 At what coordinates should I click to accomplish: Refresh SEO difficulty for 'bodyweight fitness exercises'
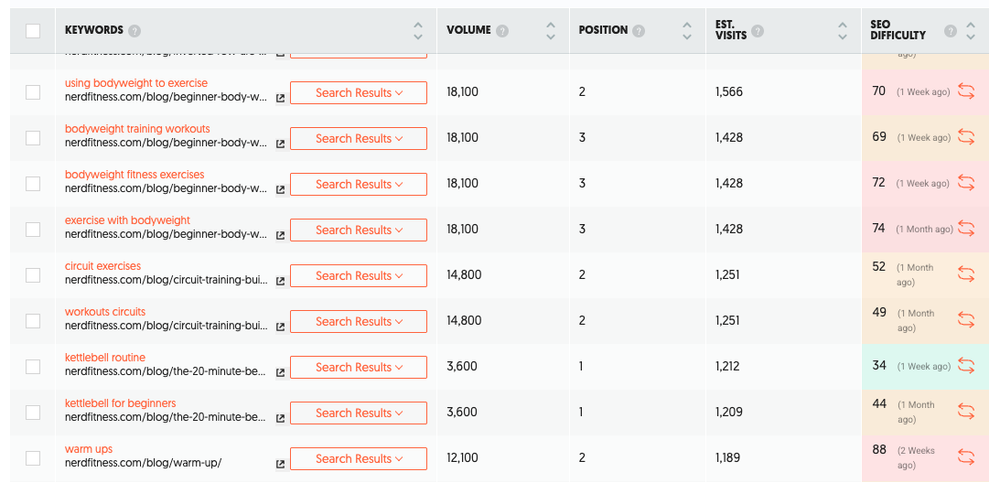tap(966, 183)
